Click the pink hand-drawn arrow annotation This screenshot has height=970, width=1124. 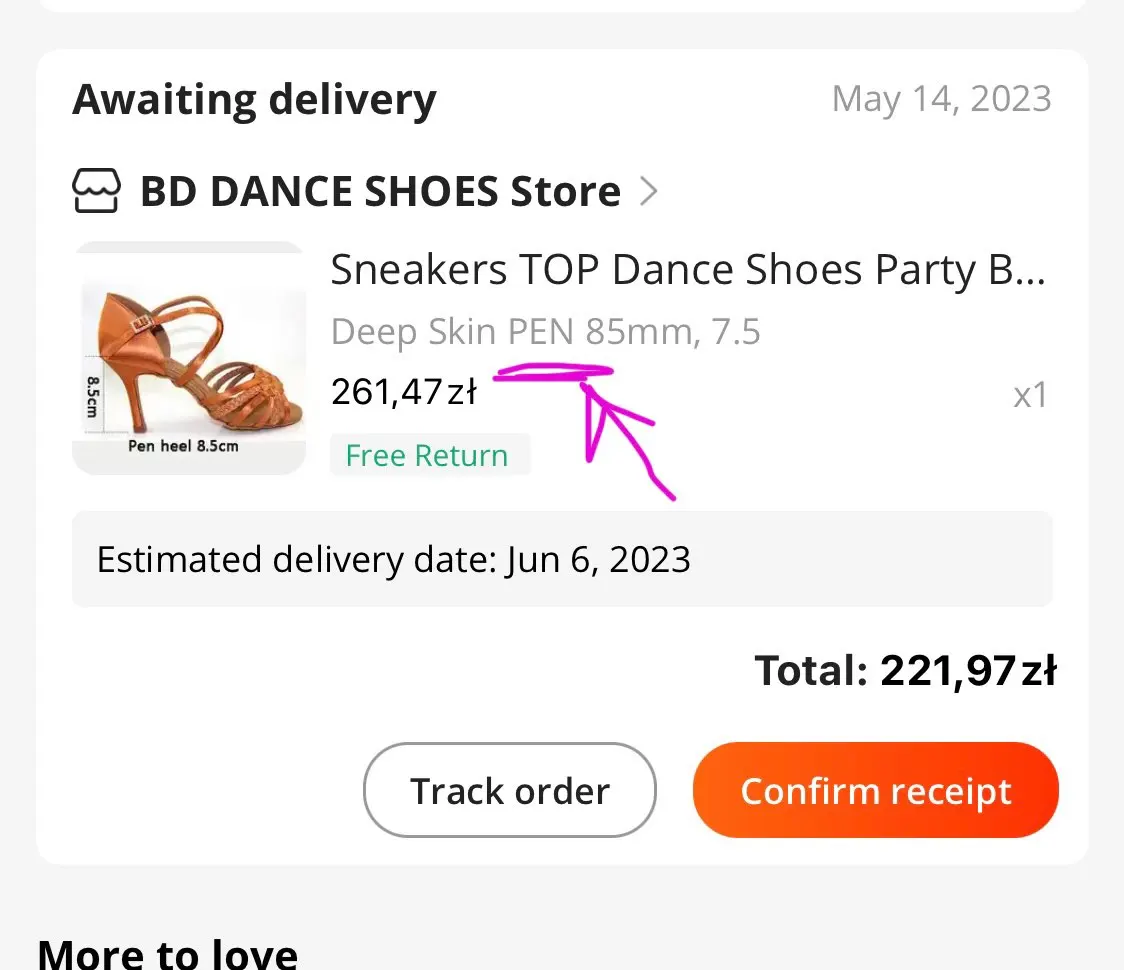pos(620,435)
